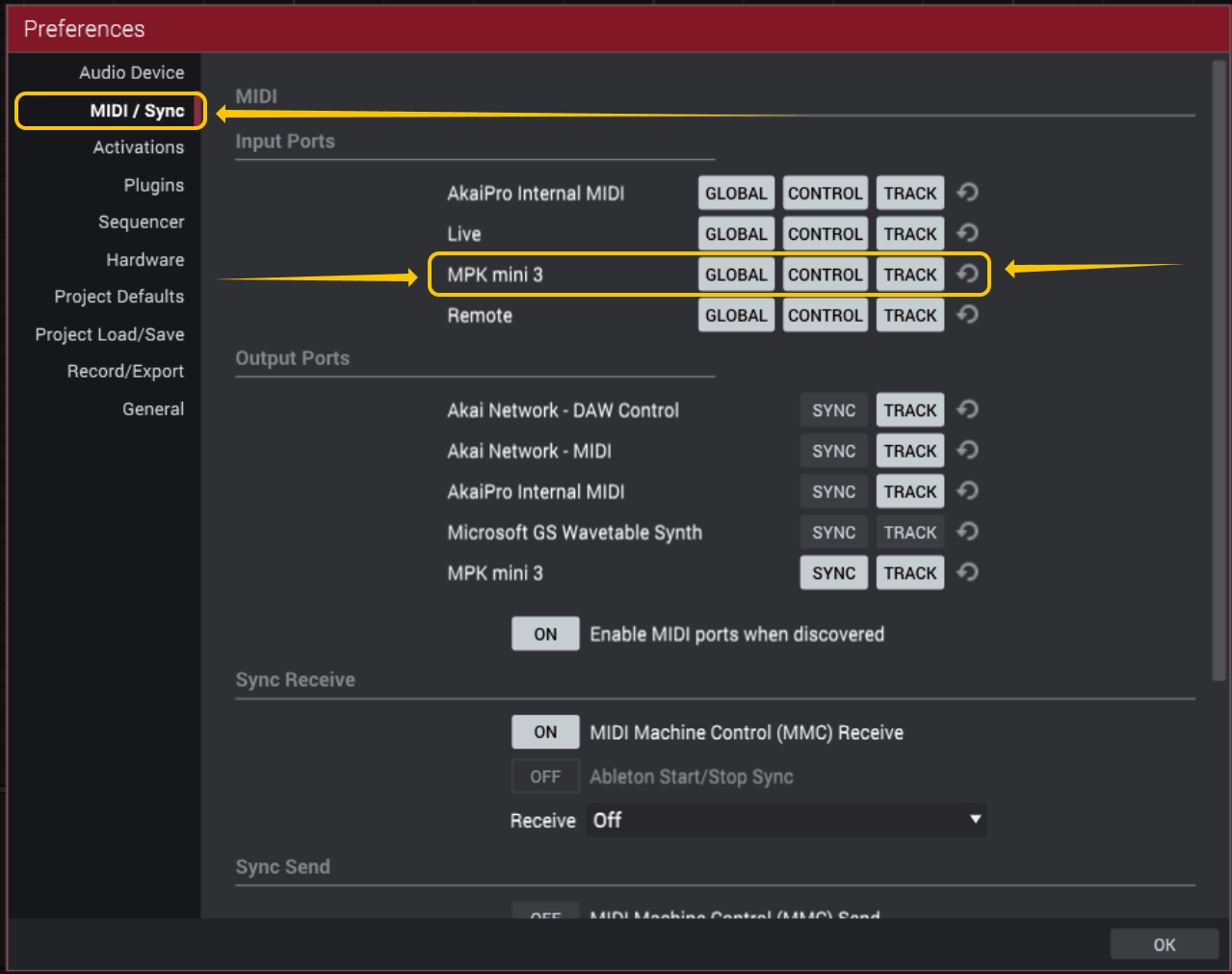The height and width of the screenshot is (974, 1232).
Task: Toggle MIDI Machine Control (MMC) Receive
Action: (545, 732)
